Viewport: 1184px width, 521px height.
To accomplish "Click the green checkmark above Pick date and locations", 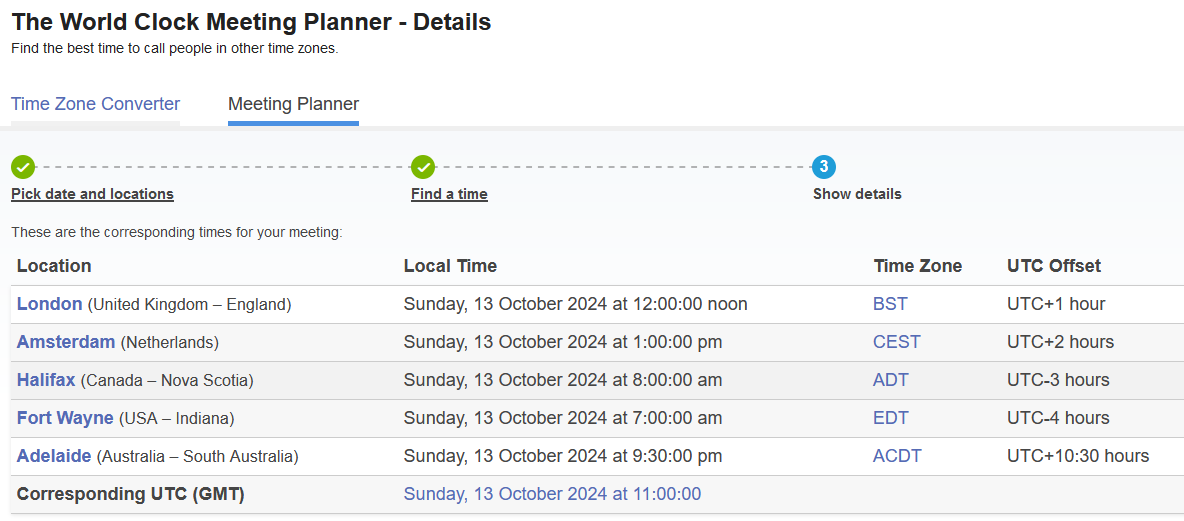I will tap(23, 167).
